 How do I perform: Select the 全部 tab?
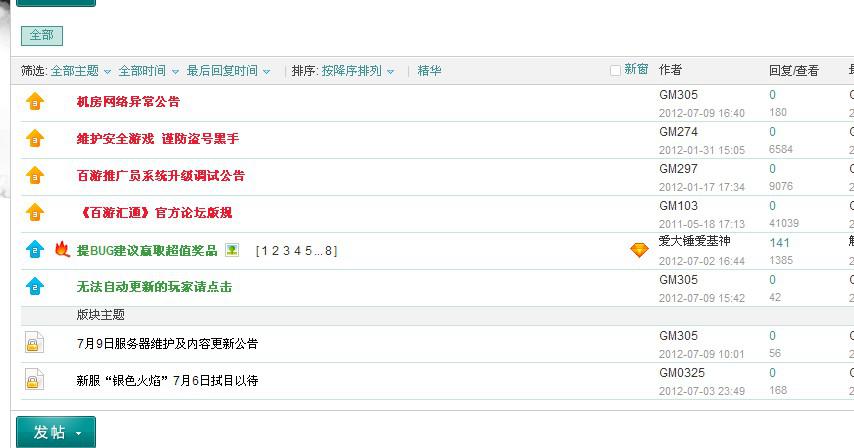point(42,35)
